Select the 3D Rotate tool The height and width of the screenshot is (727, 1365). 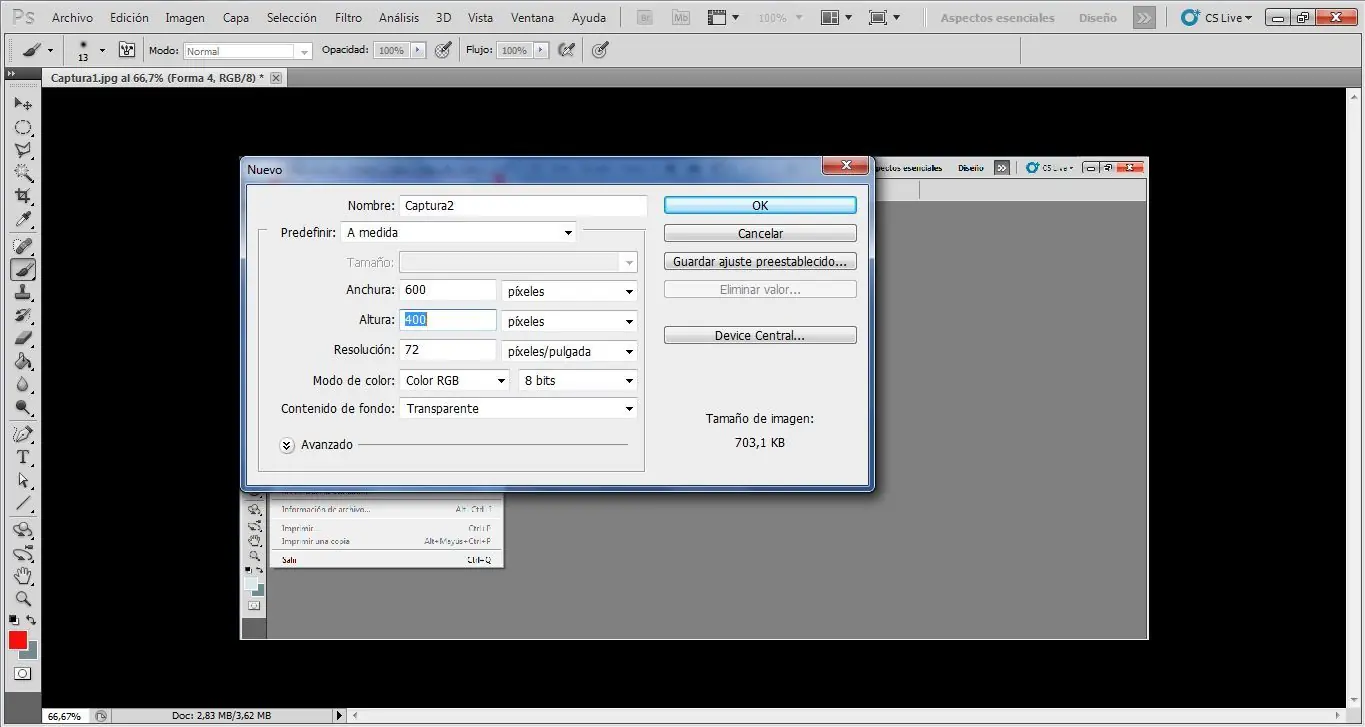coord(22,530)
